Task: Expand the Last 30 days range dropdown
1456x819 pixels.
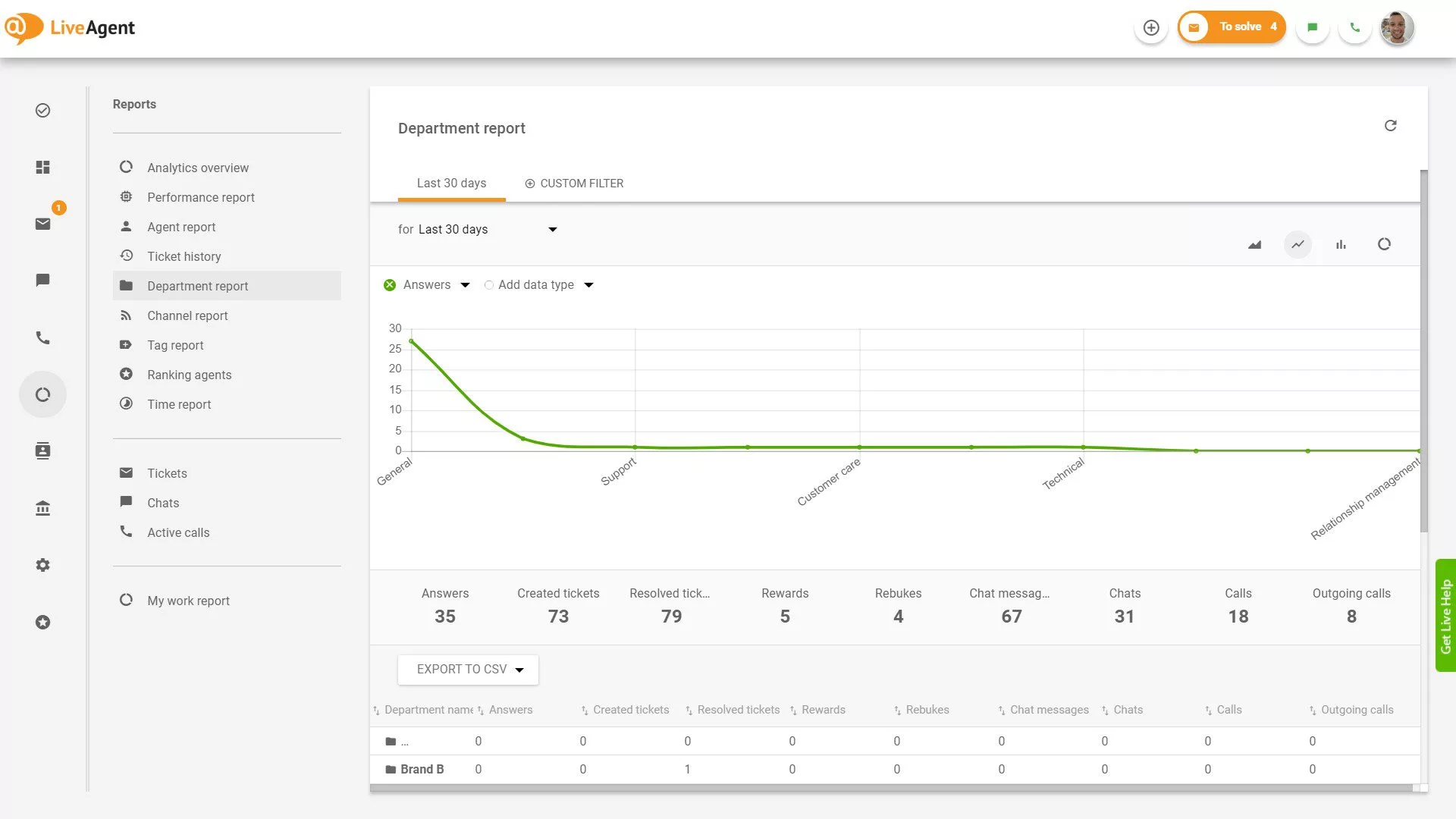Action: (553, 230)
